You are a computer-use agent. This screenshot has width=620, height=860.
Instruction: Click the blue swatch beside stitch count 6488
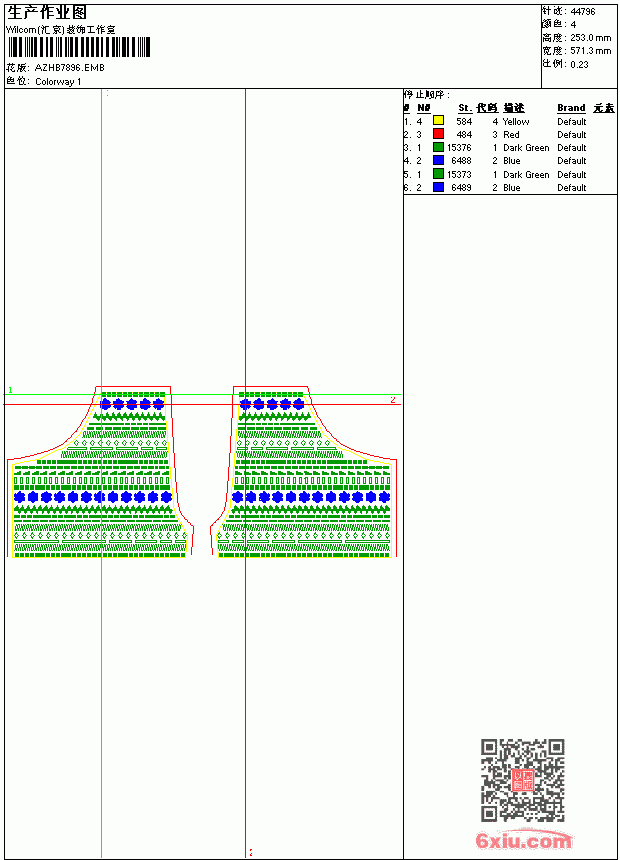pyautogui.click(x=438, y=160)
